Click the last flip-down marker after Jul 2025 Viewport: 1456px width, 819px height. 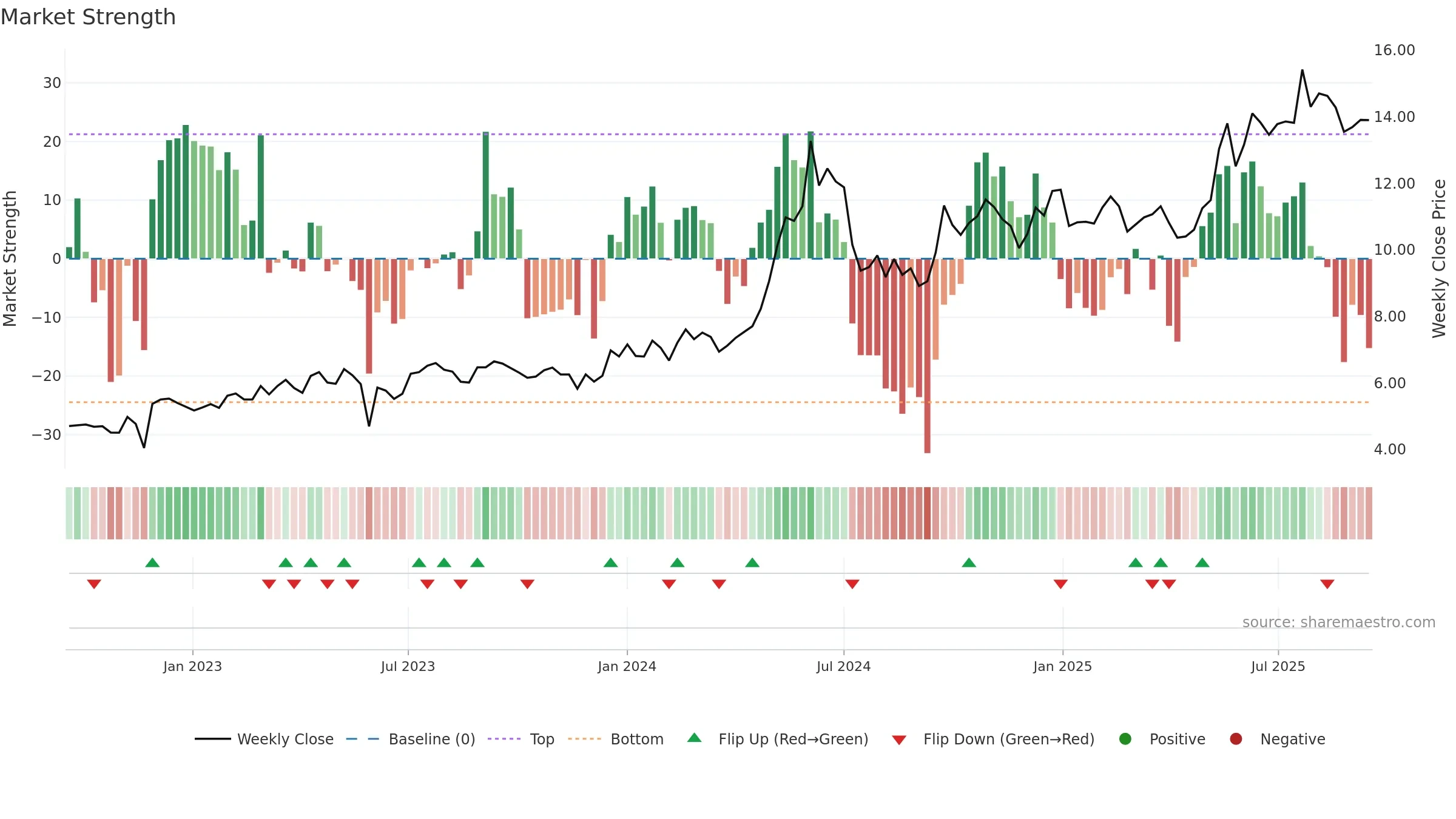(1327, 584)
